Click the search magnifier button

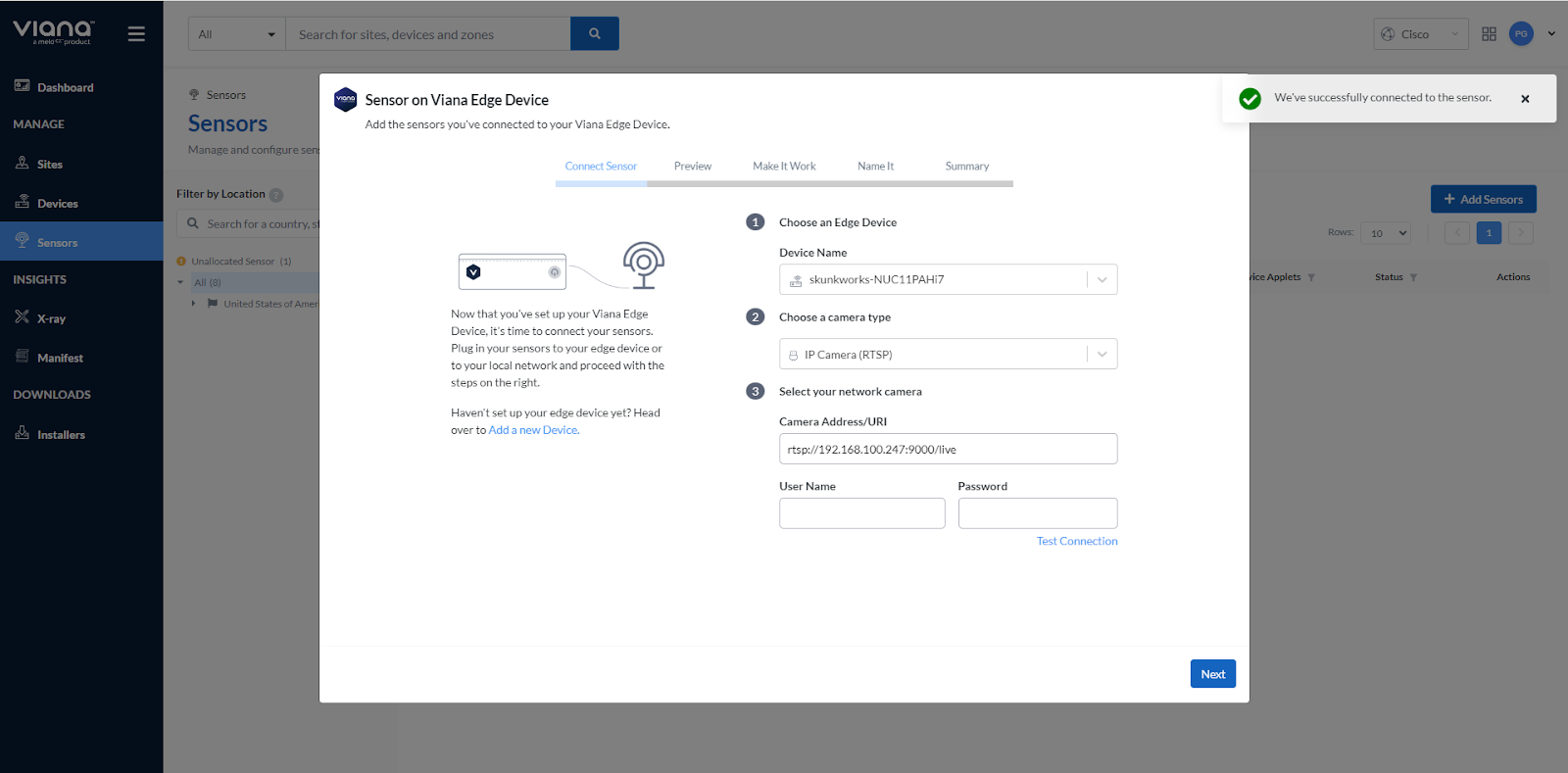[594, 34]
